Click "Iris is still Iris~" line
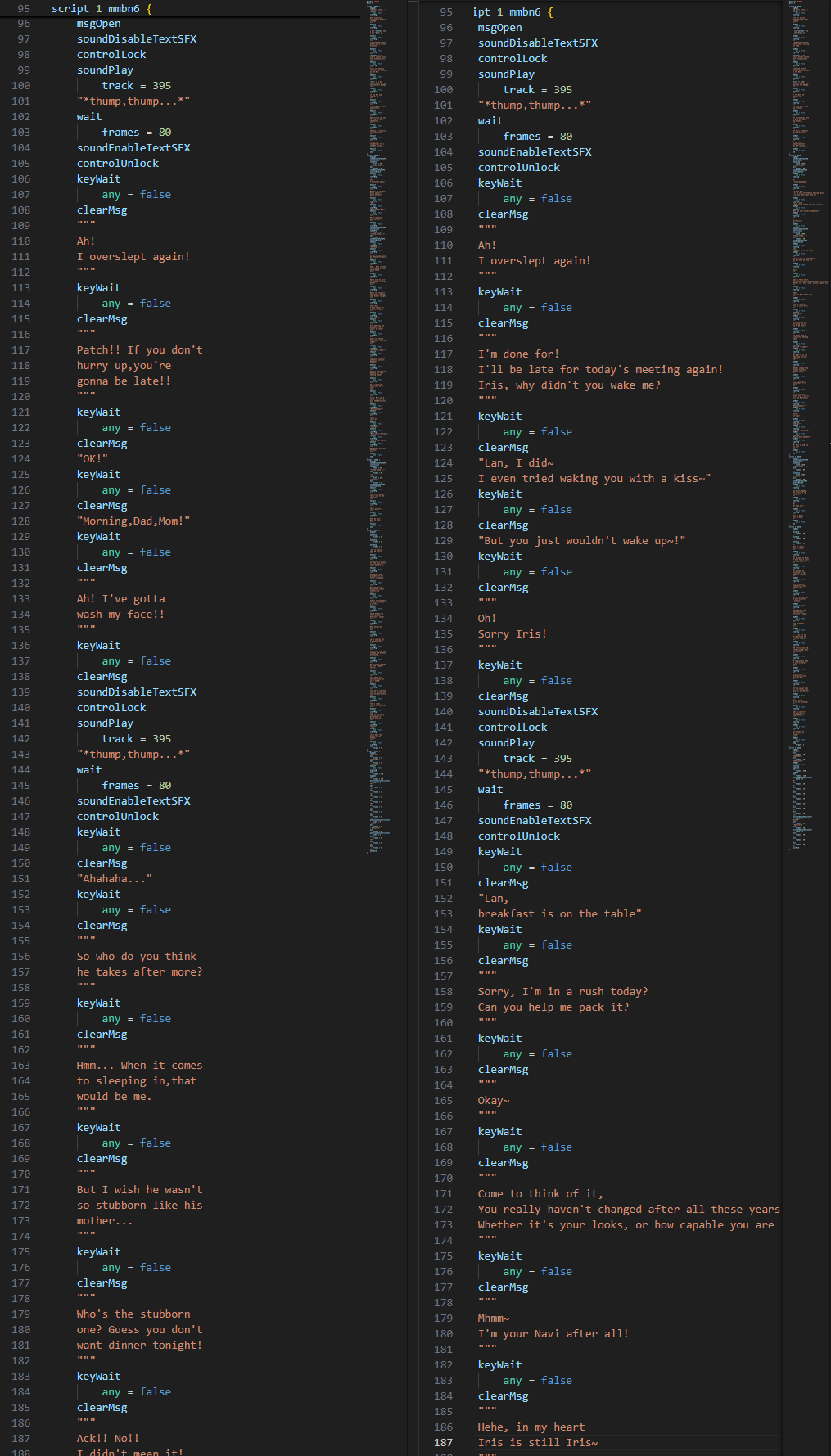 pos(538,1443)
